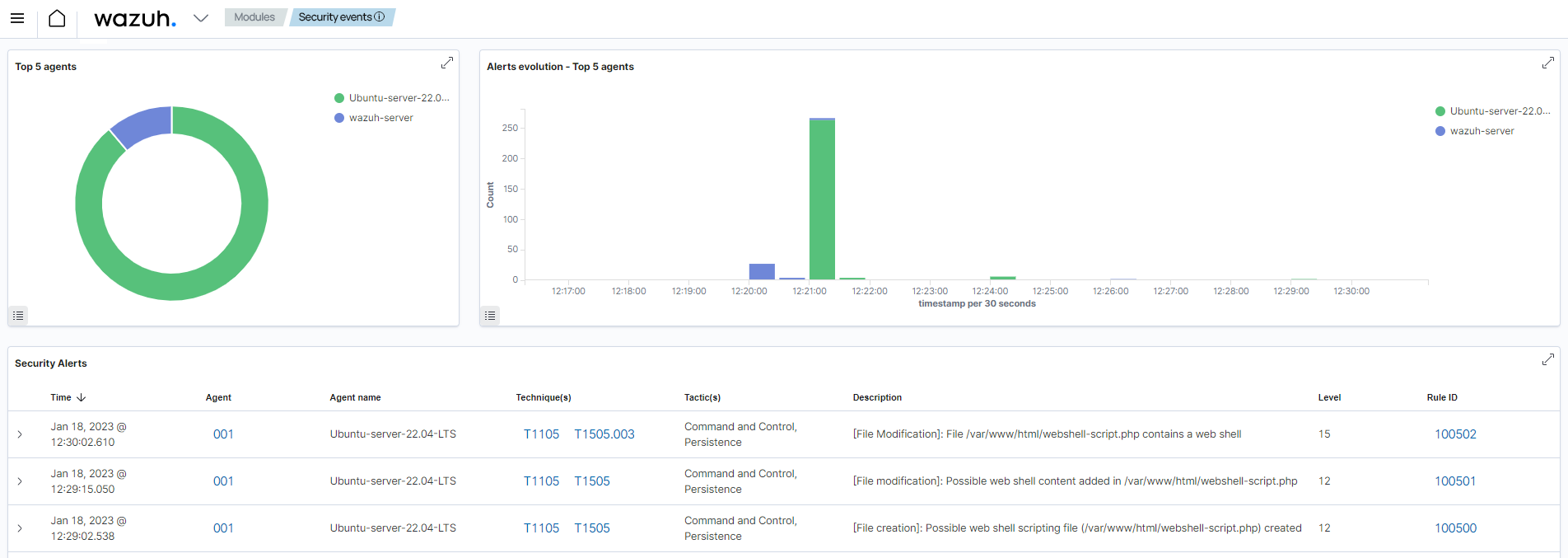
Task: Click the small green bar at 12:24:00
Action: (1002, 278)
